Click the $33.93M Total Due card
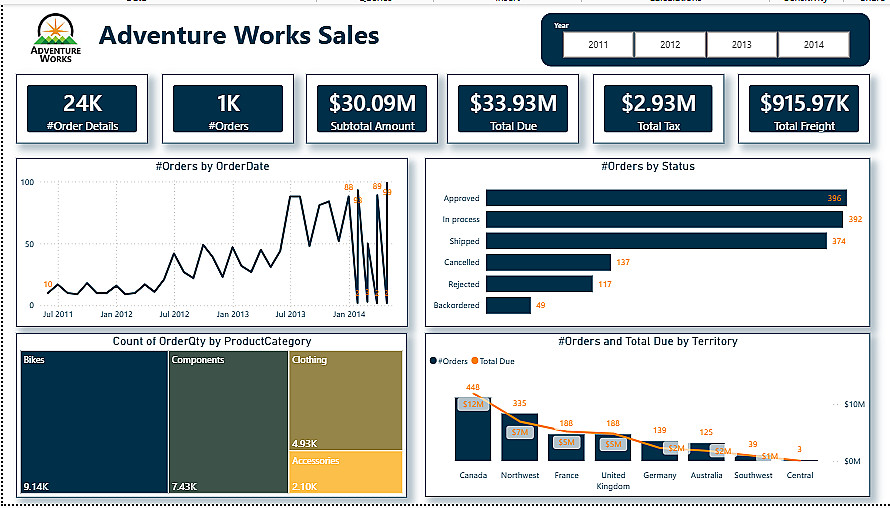The width and height of the screenshot is (890, 508). tap(513, 109)
